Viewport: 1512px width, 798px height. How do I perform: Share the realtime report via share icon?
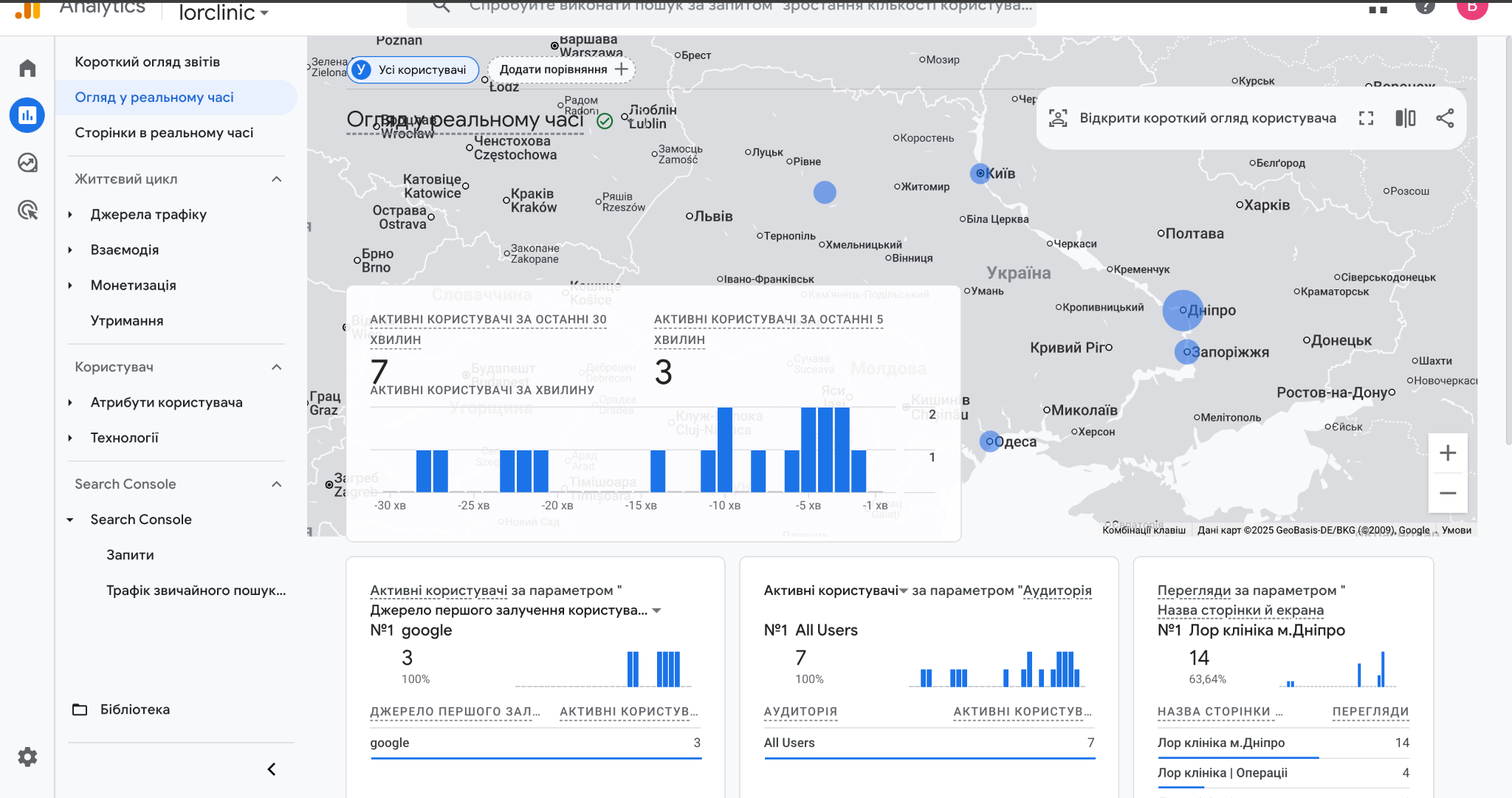click(1445, 117)
